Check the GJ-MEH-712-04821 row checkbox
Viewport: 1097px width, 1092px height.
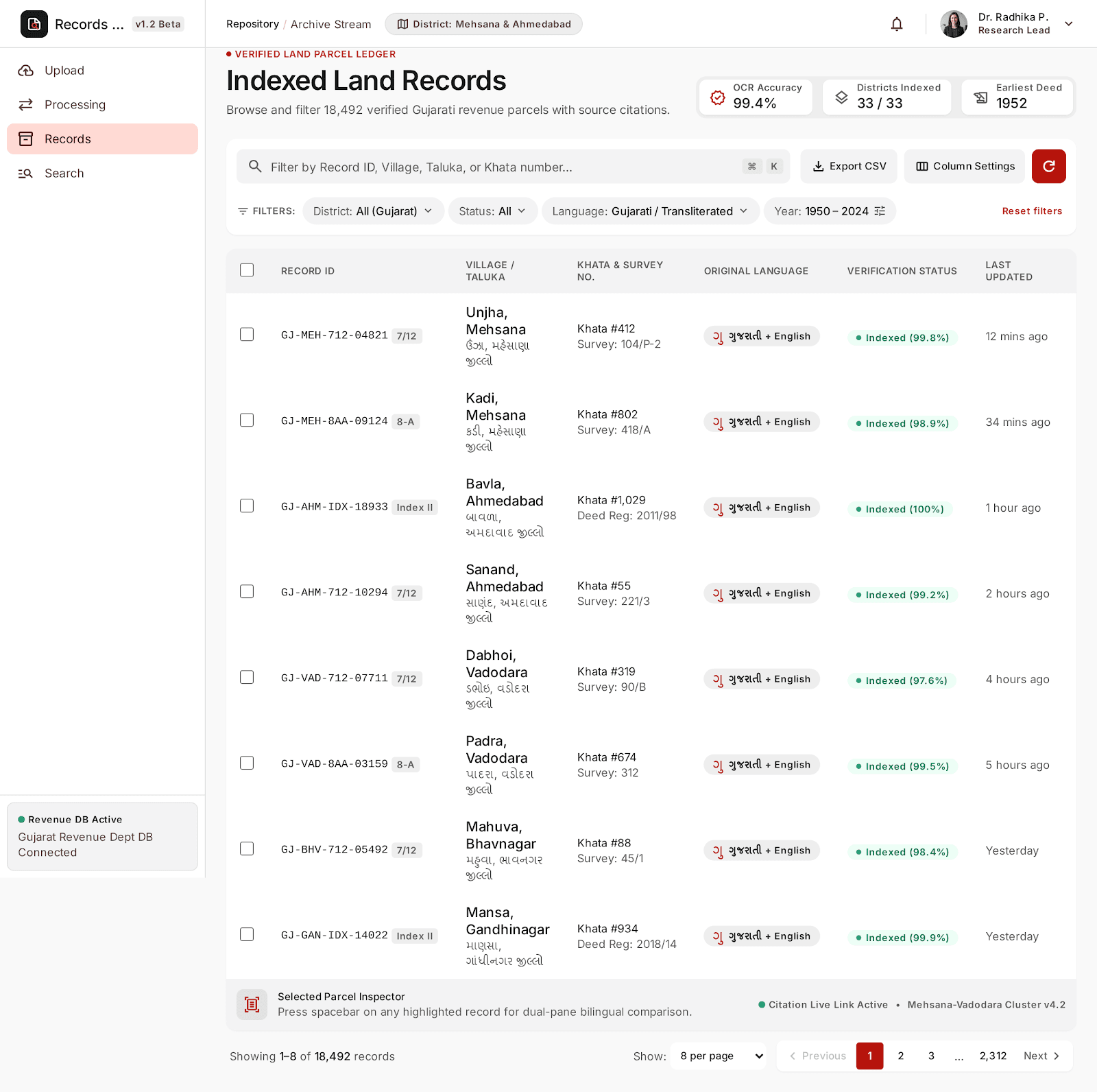pyautogui.click(x=247, y=334)
